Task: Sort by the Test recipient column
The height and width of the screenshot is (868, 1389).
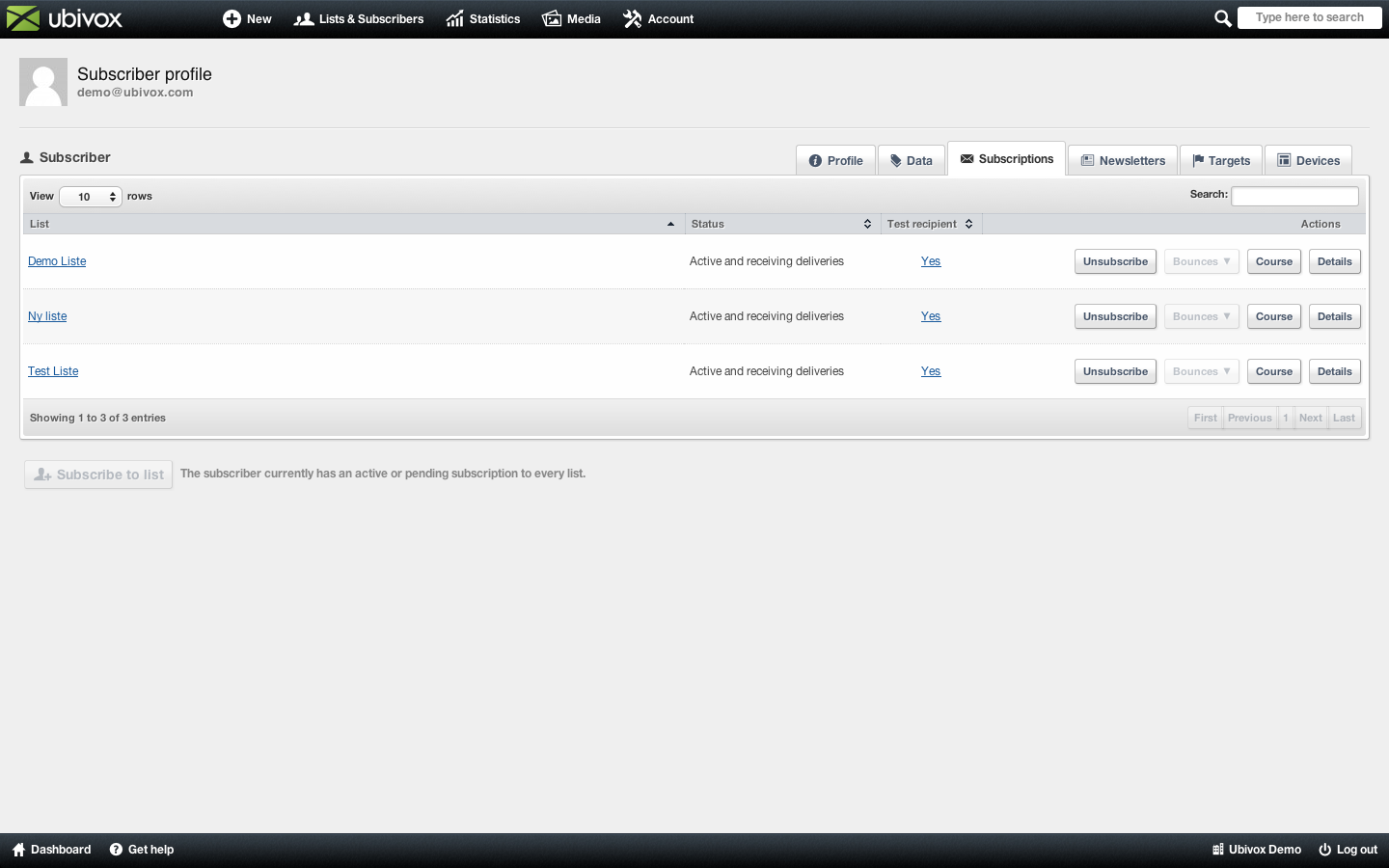Action: (x=931, y=224)
